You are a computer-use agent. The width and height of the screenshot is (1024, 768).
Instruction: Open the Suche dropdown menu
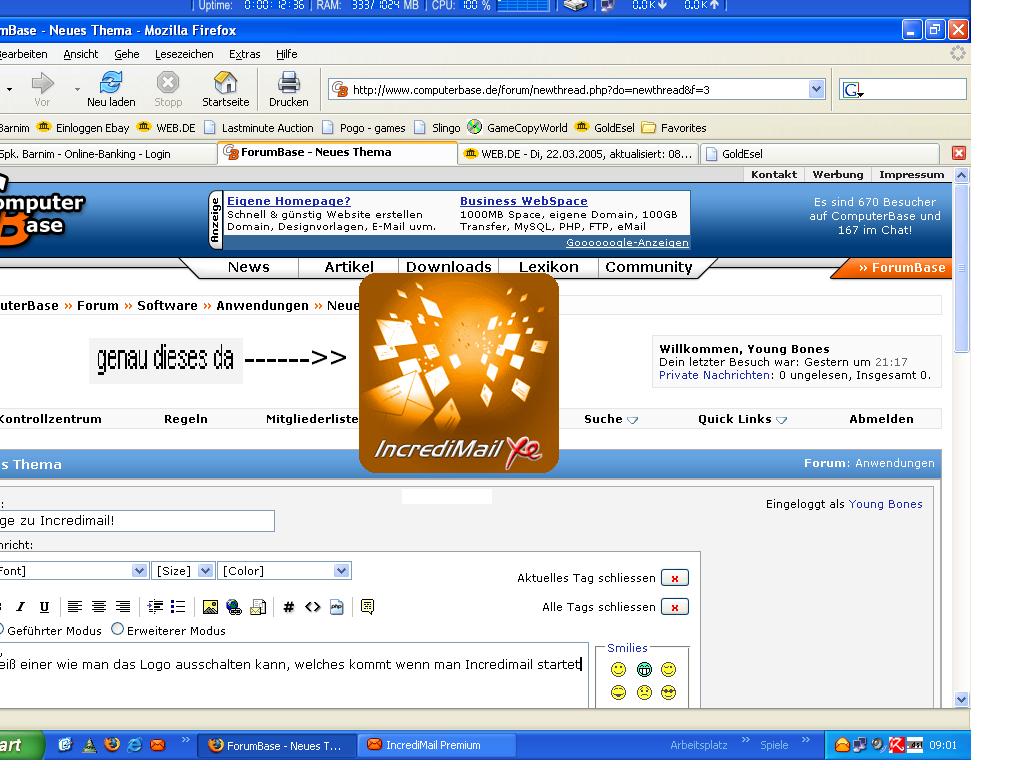(611, 419)
